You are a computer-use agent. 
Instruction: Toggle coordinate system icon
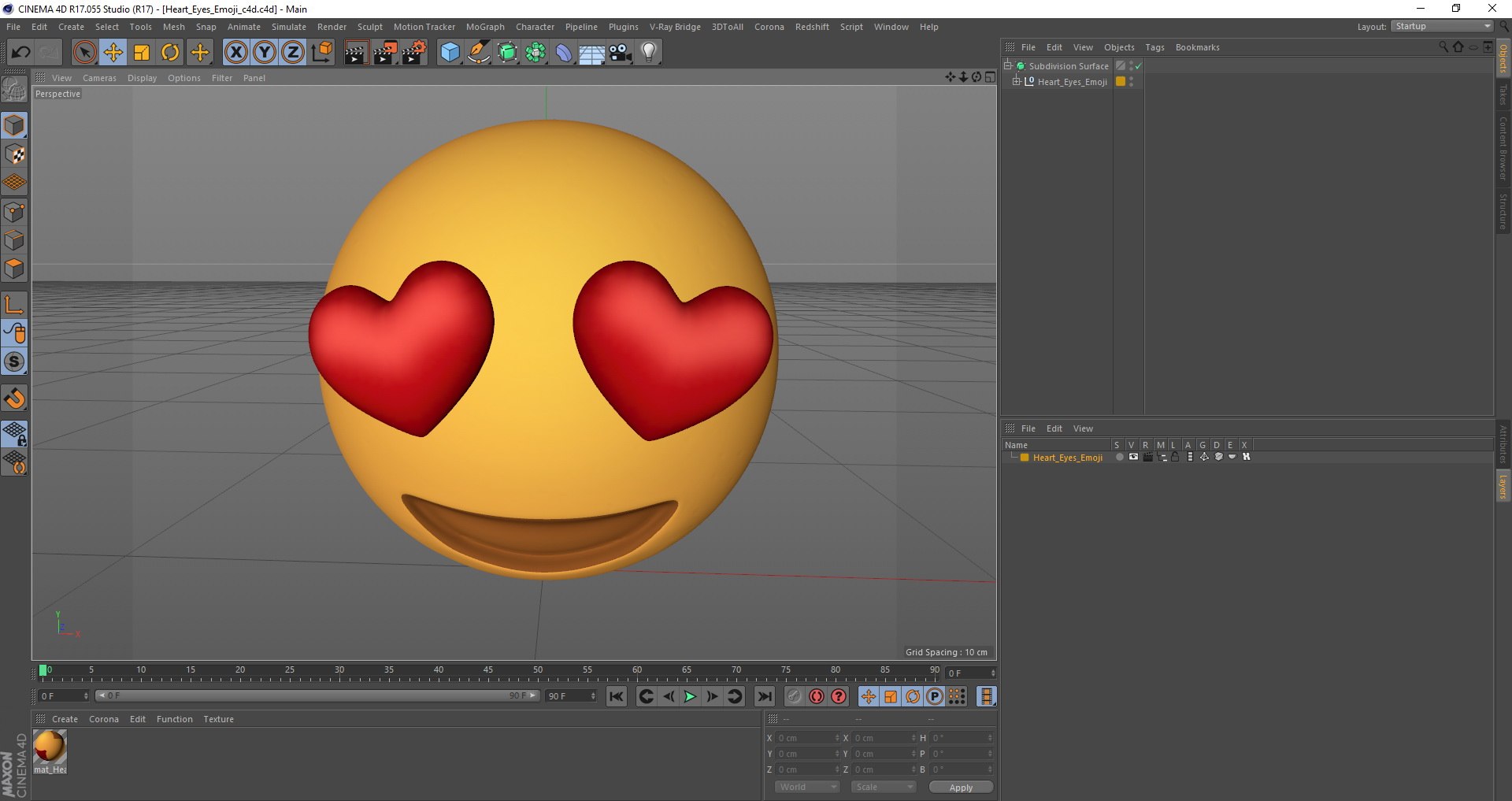point(321,53)
